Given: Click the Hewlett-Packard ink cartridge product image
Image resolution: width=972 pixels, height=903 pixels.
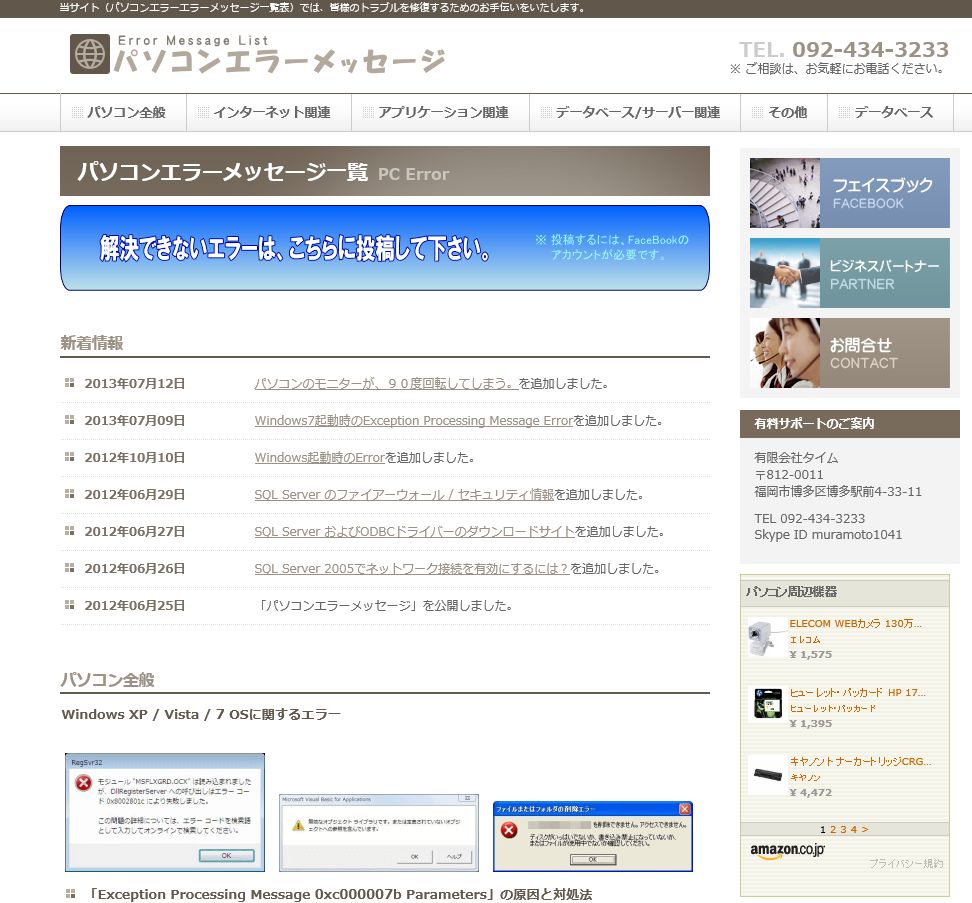Looking at the screenshot, I should click(765, 705).
